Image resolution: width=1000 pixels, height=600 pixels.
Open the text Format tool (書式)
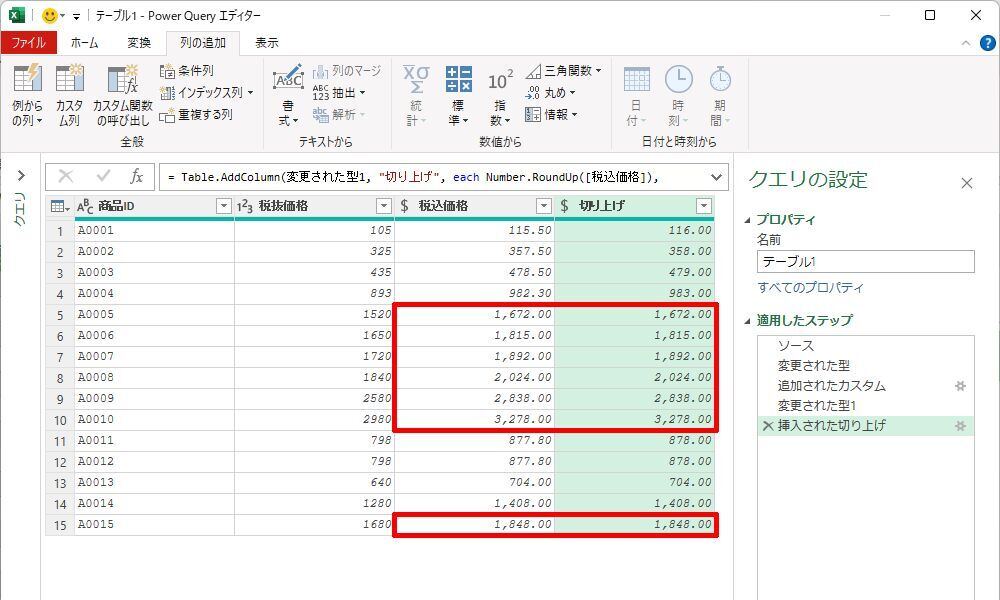[288, 94]
